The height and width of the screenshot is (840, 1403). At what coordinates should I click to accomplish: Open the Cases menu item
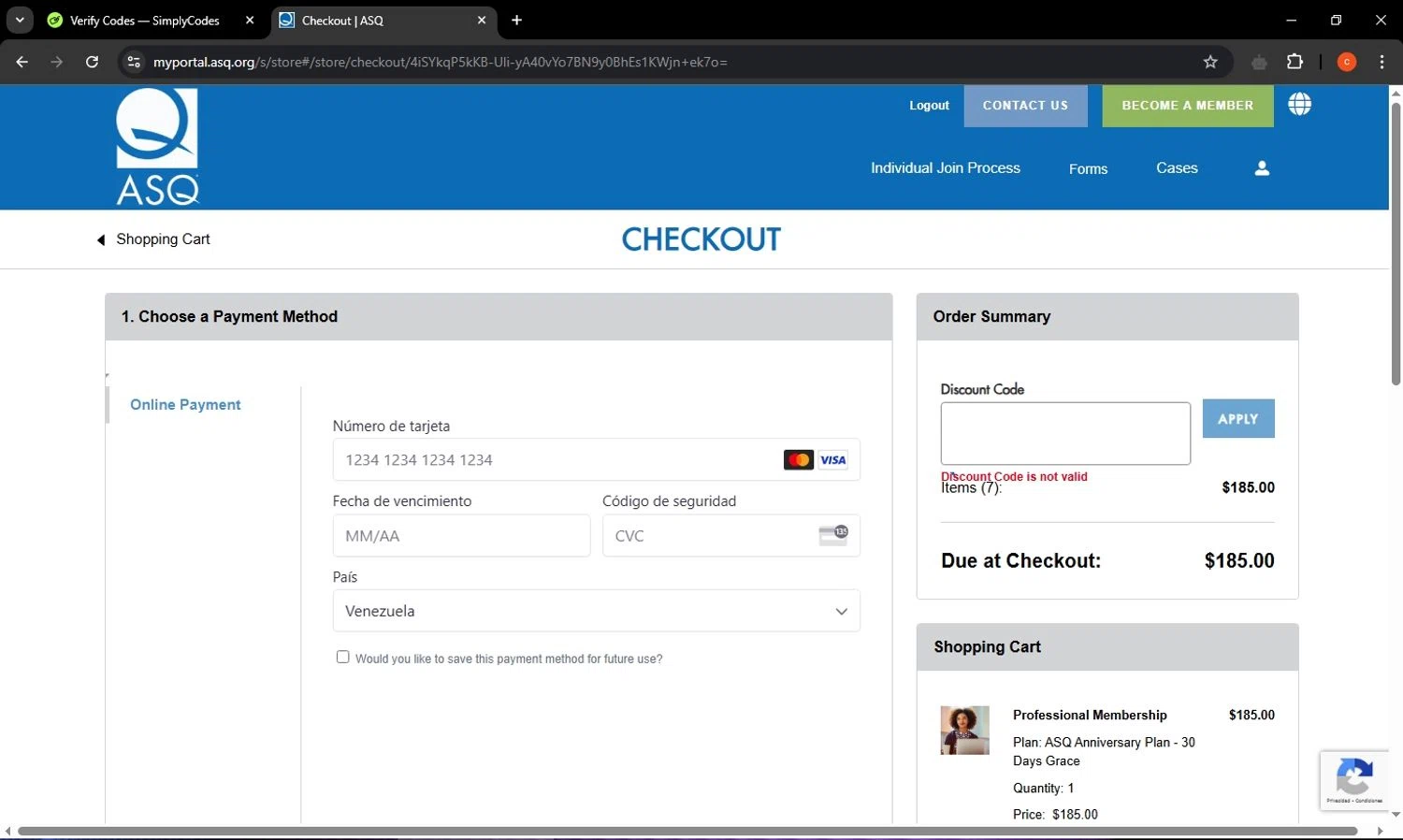(x=1177, y=168)
